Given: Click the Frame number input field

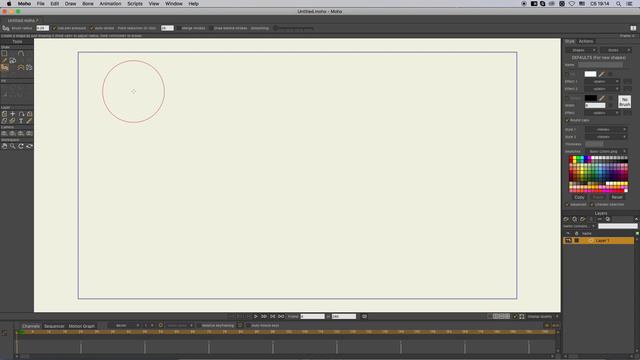Looking at the screenshot, I should click(x=312, y=316).
